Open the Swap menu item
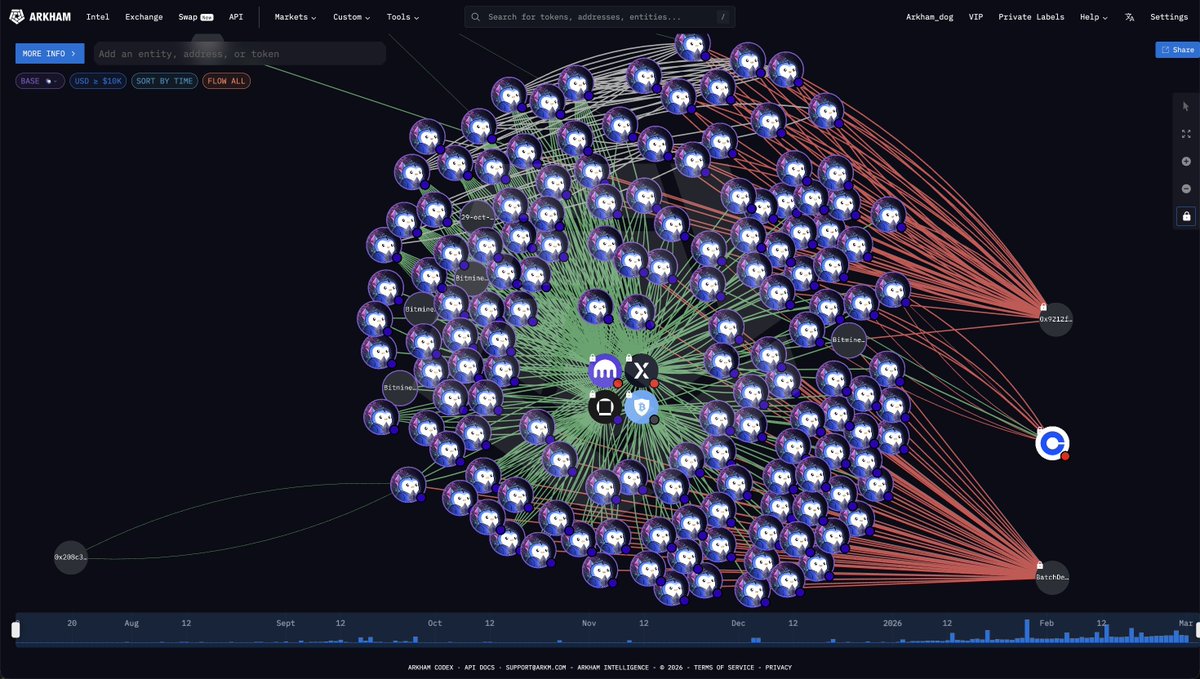This screenshot has width=1200, height=679. [196, 17]
